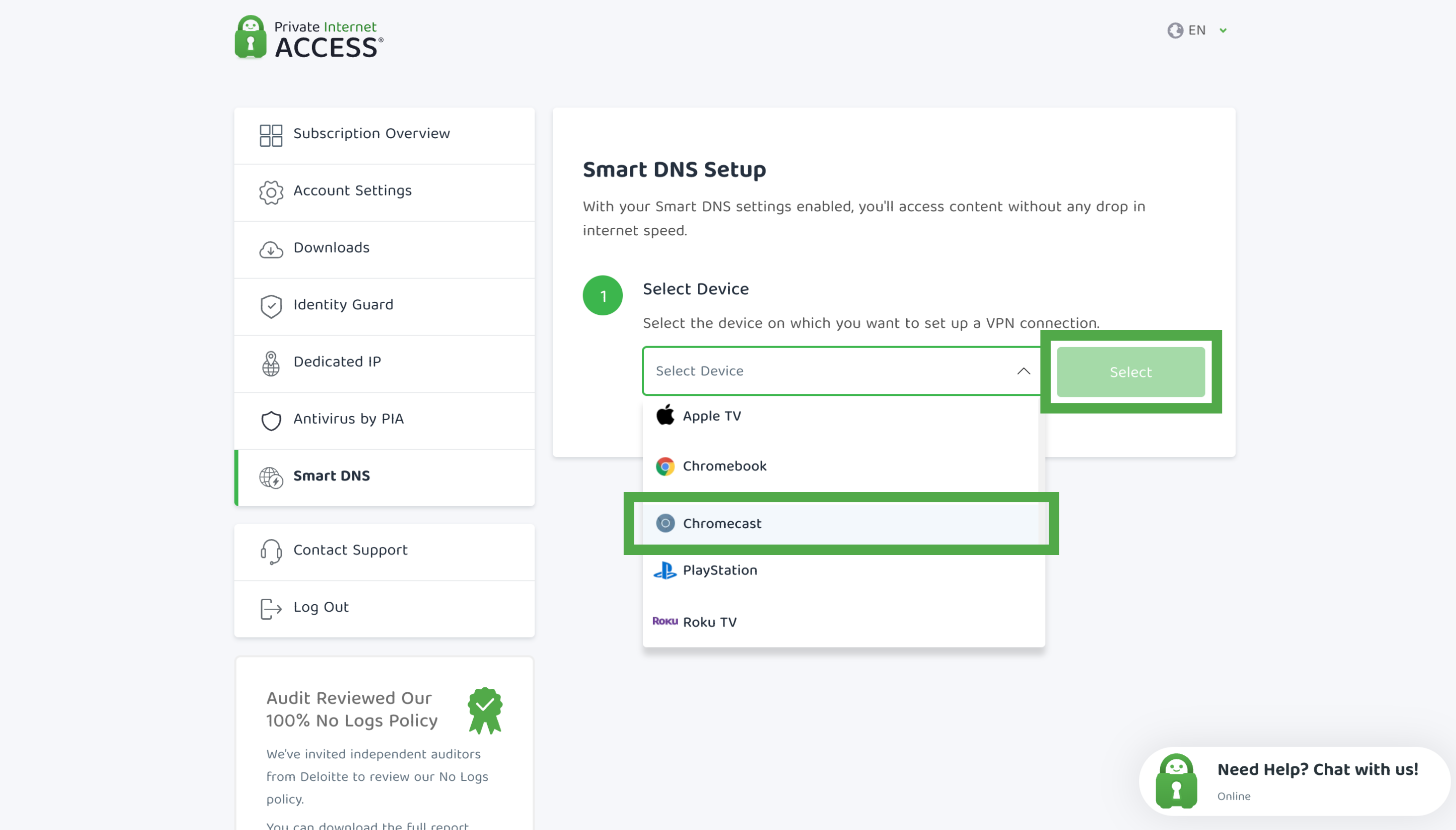Click the Contact Support headset icon
1456x830 pixels.
click(270, 552)
